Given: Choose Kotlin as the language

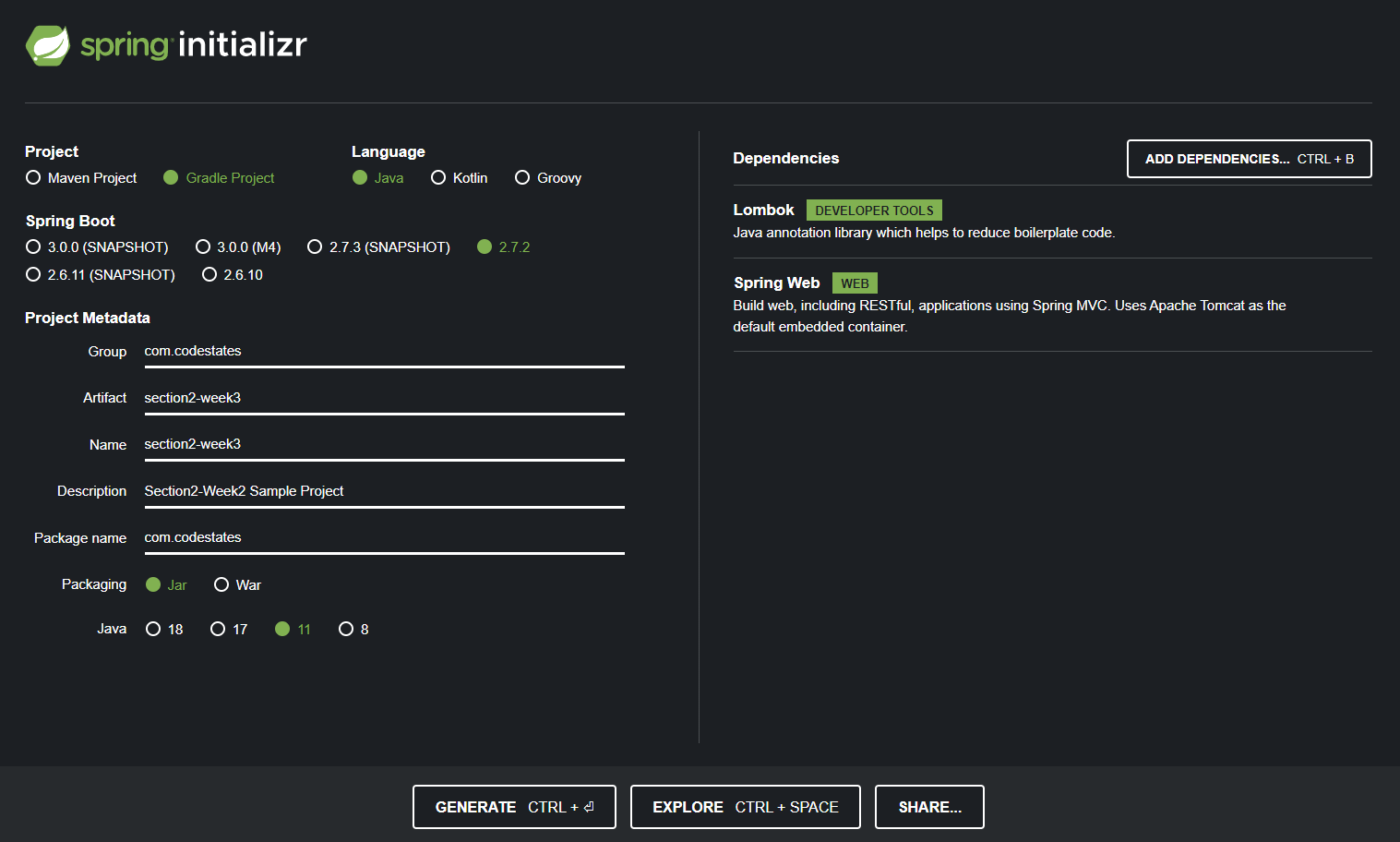Looking at the screenshot, I should tap(460, 177).
